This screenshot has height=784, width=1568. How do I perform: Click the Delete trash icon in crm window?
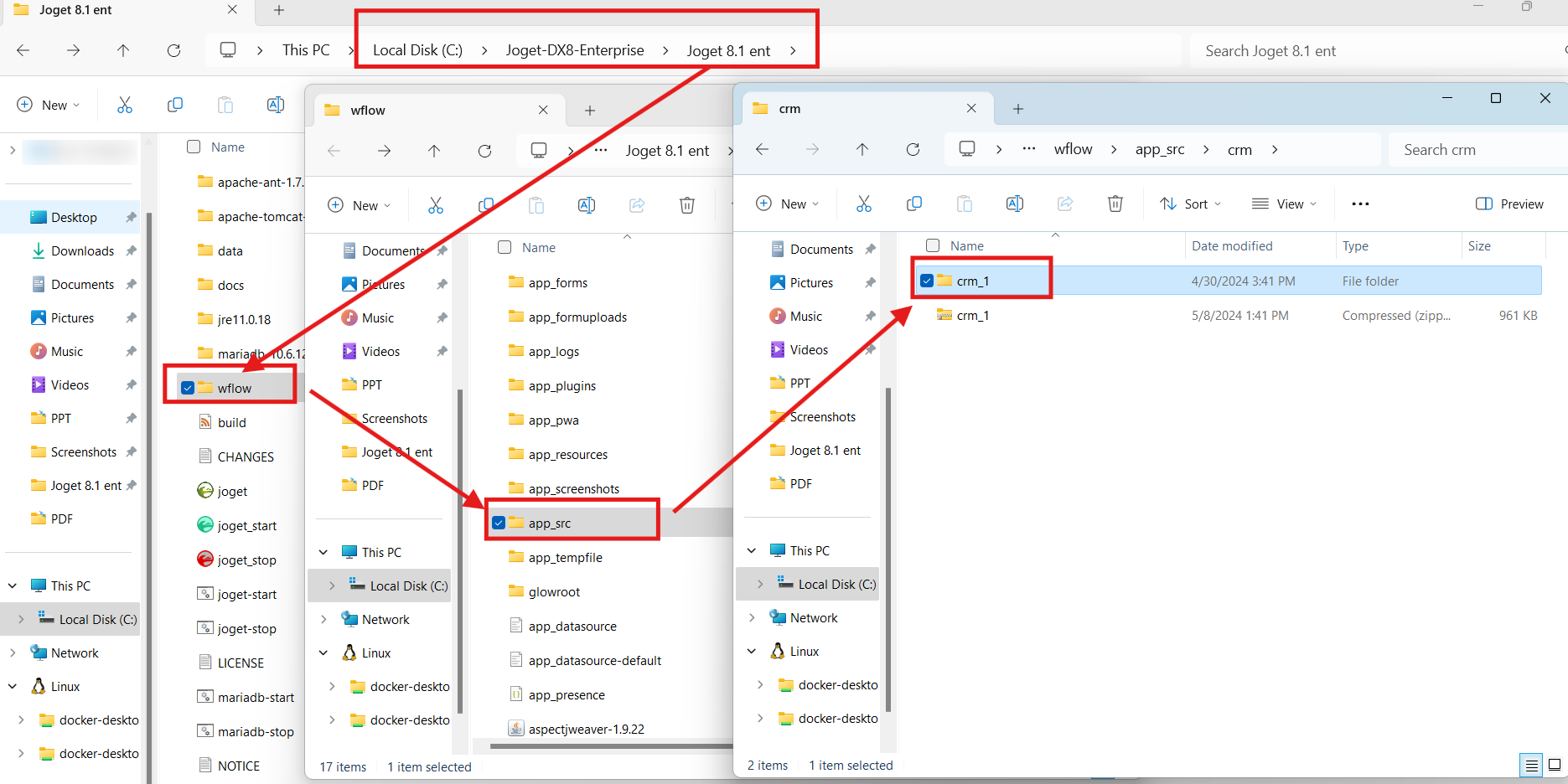pyautogui.click(x=1115, y=204)
